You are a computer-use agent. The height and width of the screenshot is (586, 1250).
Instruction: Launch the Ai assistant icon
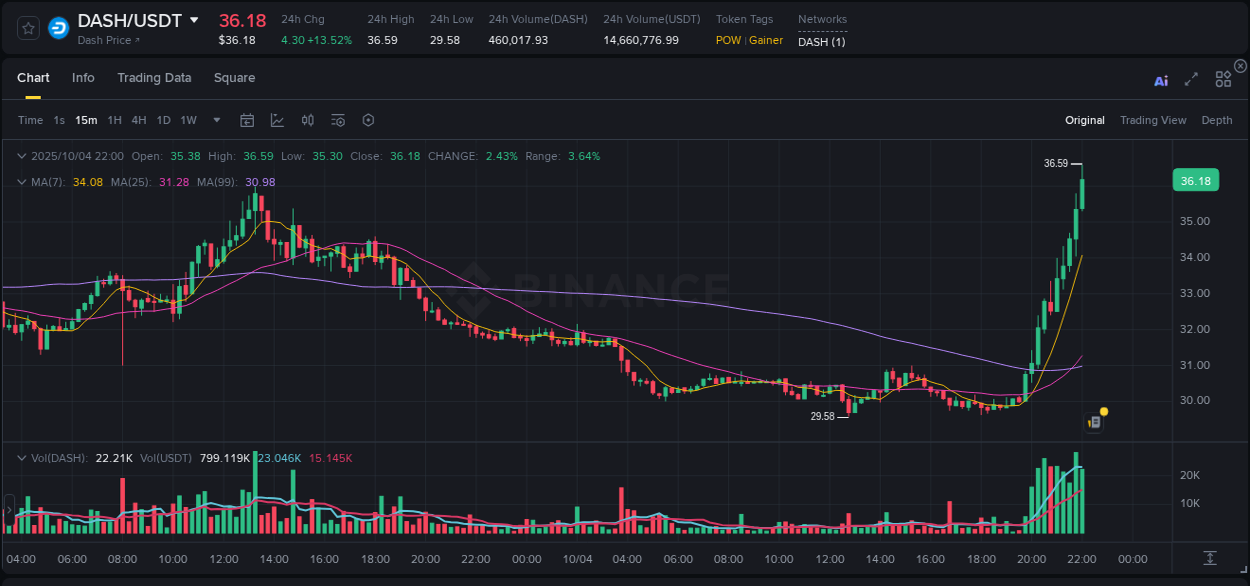tap(1160, 79)
